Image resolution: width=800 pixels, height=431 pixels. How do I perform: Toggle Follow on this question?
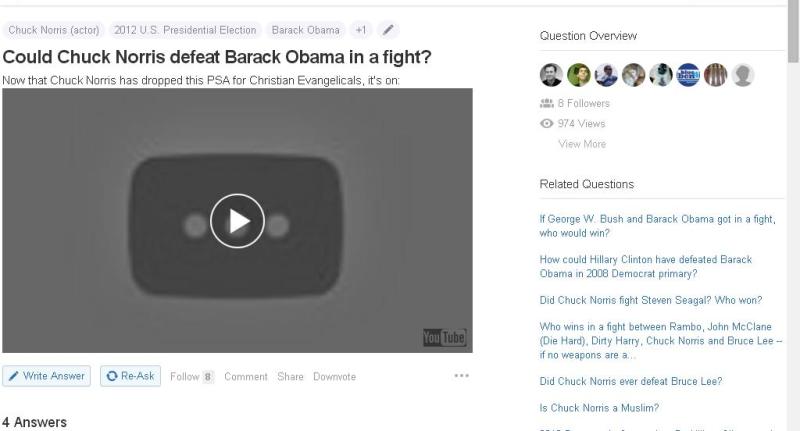pyautogui.click(x=192, y=376)
